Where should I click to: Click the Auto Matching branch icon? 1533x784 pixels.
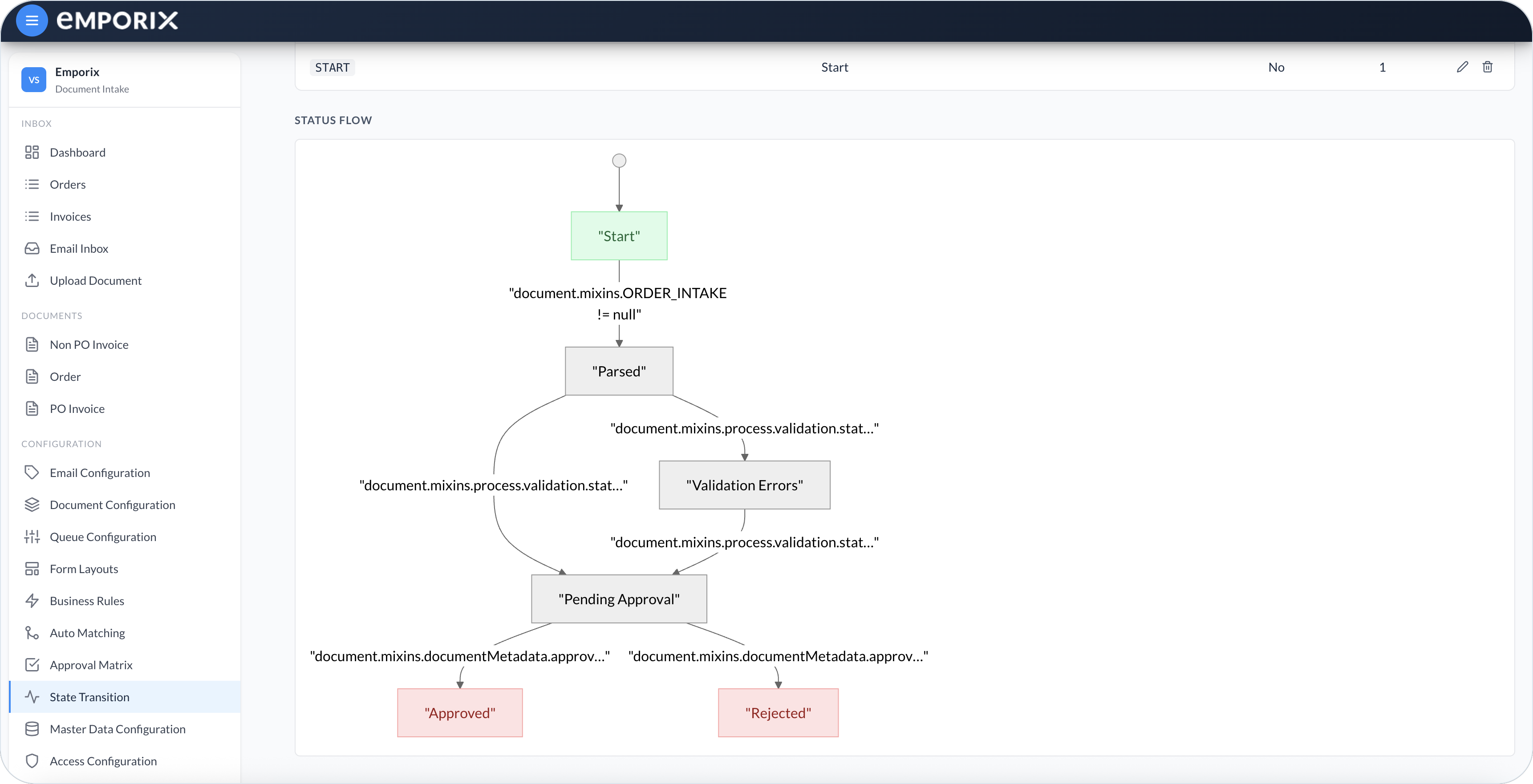point(32,633)
